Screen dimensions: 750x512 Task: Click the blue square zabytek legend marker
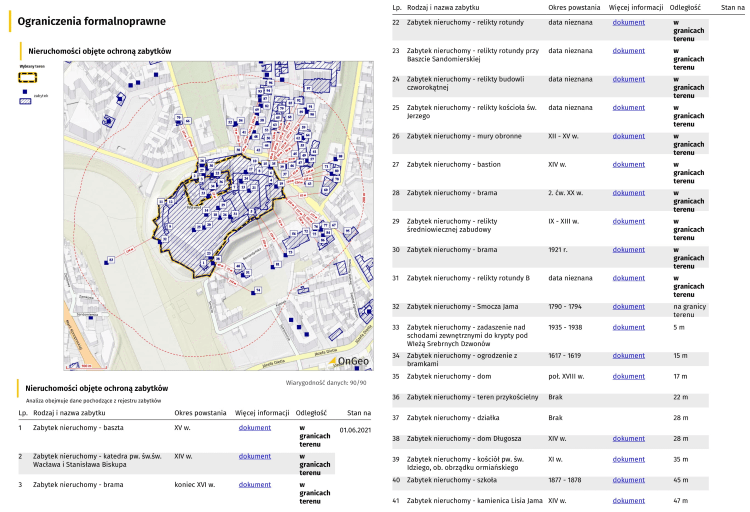point(25,91)
